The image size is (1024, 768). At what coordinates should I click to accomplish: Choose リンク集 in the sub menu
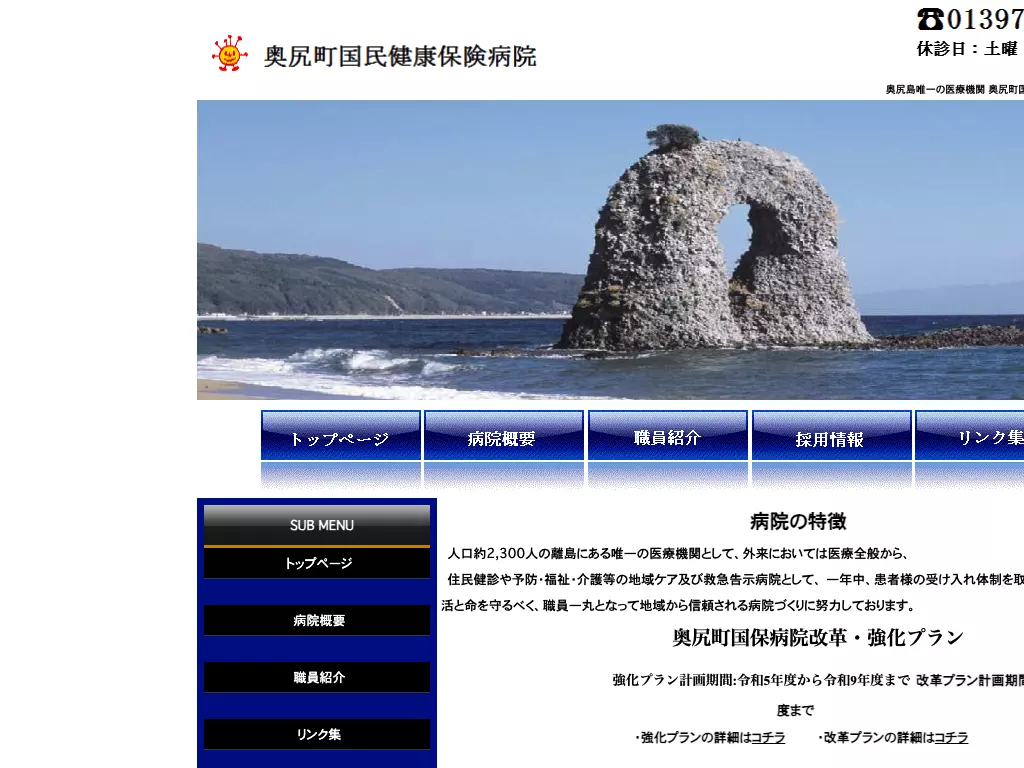coord(317,734)
